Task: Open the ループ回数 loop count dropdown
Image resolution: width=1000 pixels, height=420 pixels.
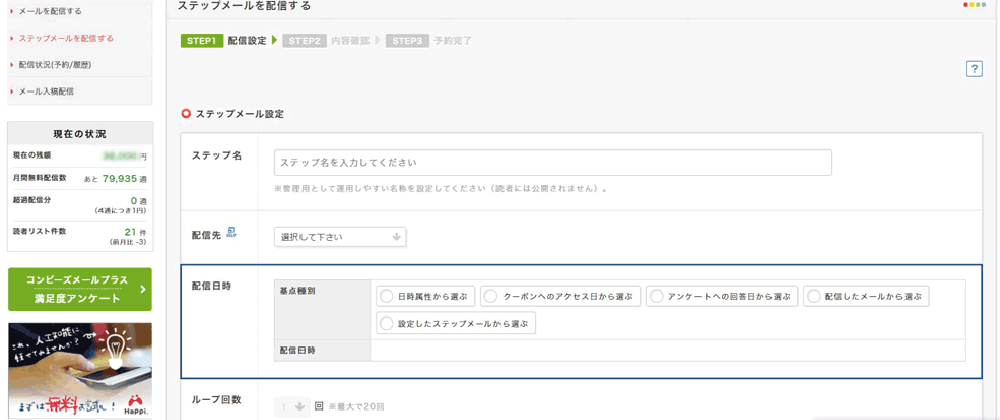Action: coord(292,407)
